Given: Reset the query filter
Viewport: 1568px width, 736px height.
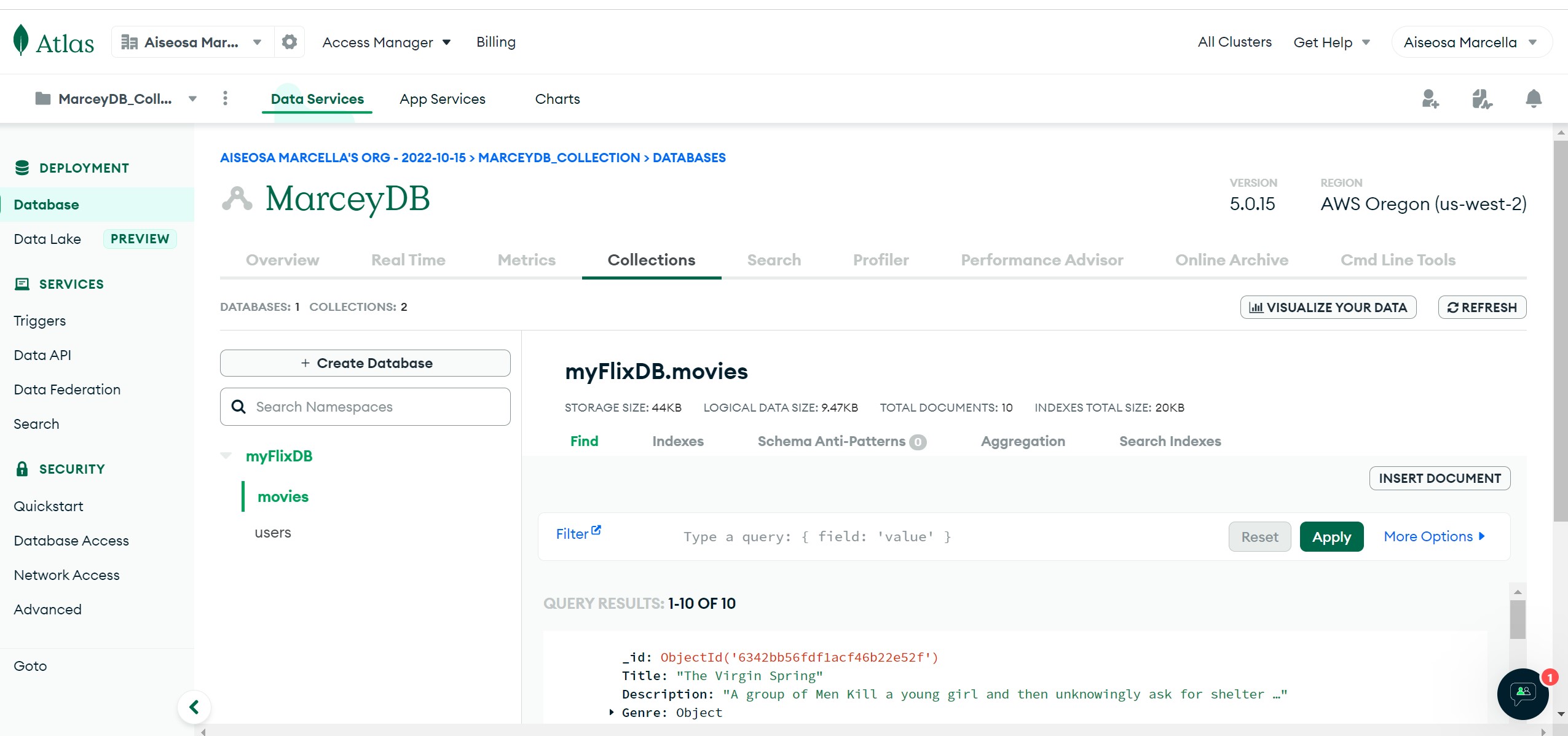Looking at the screenshot, I should tap(1259, 536).
